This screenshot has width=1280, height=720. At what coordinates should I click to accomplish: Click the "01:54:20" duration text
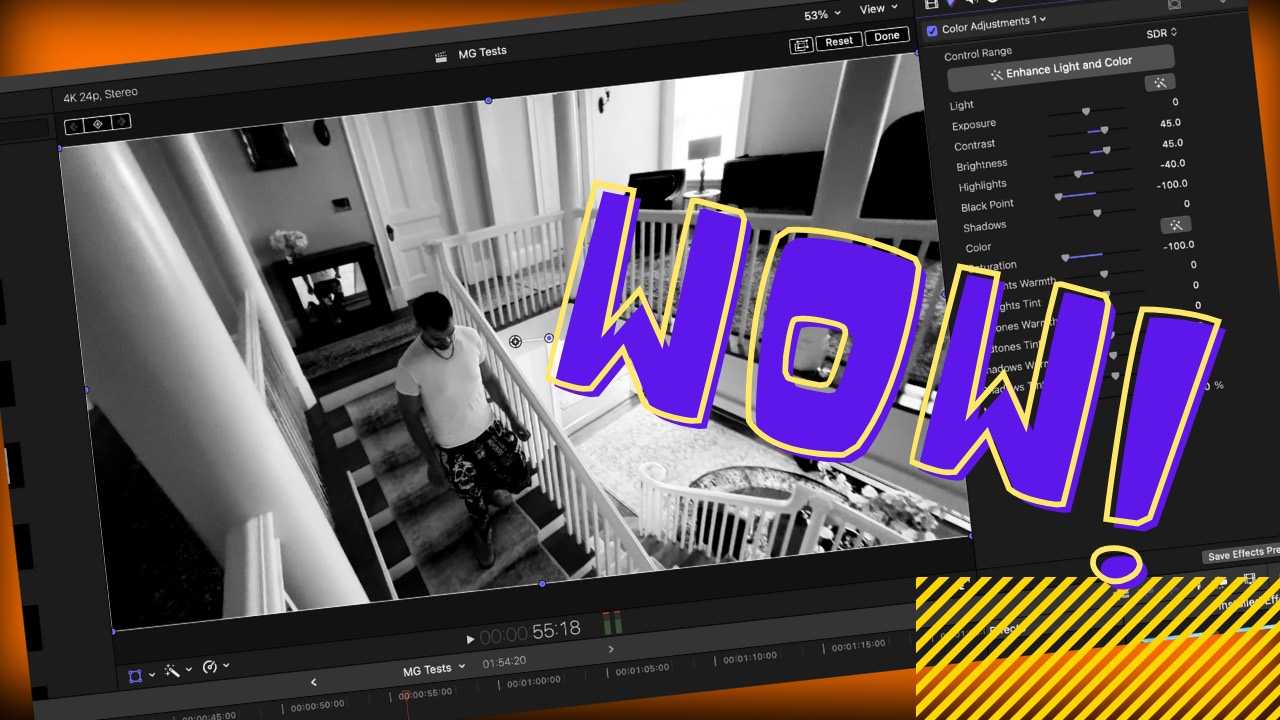pyautogui.click(x=504, y=662)
